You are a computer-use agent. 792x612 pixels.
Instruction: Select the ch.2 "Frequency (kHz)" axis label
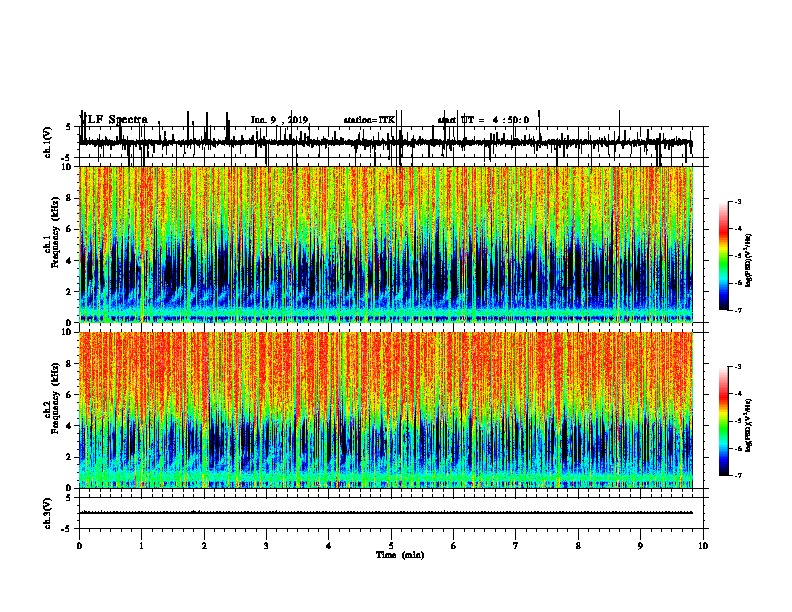click(55, 397)
